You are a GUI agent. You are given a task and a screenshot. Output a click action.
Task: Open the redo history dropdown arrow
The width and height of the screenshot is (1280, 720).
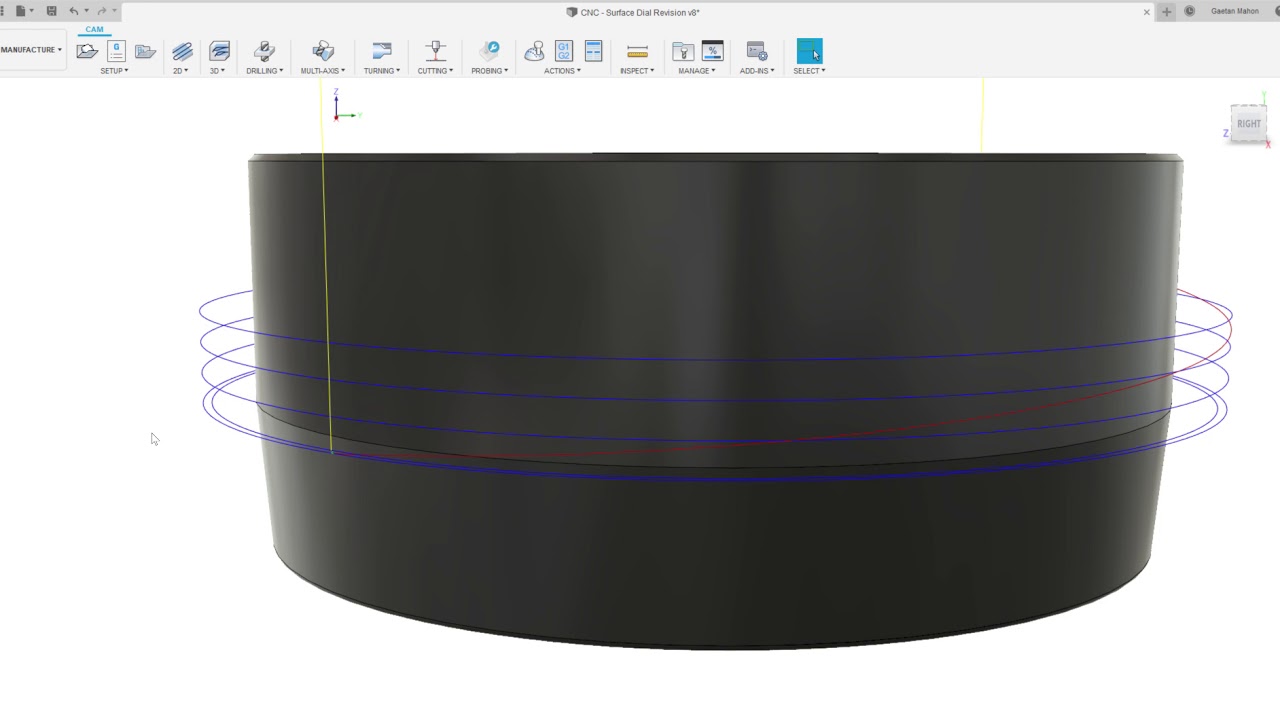pos(114,11)
